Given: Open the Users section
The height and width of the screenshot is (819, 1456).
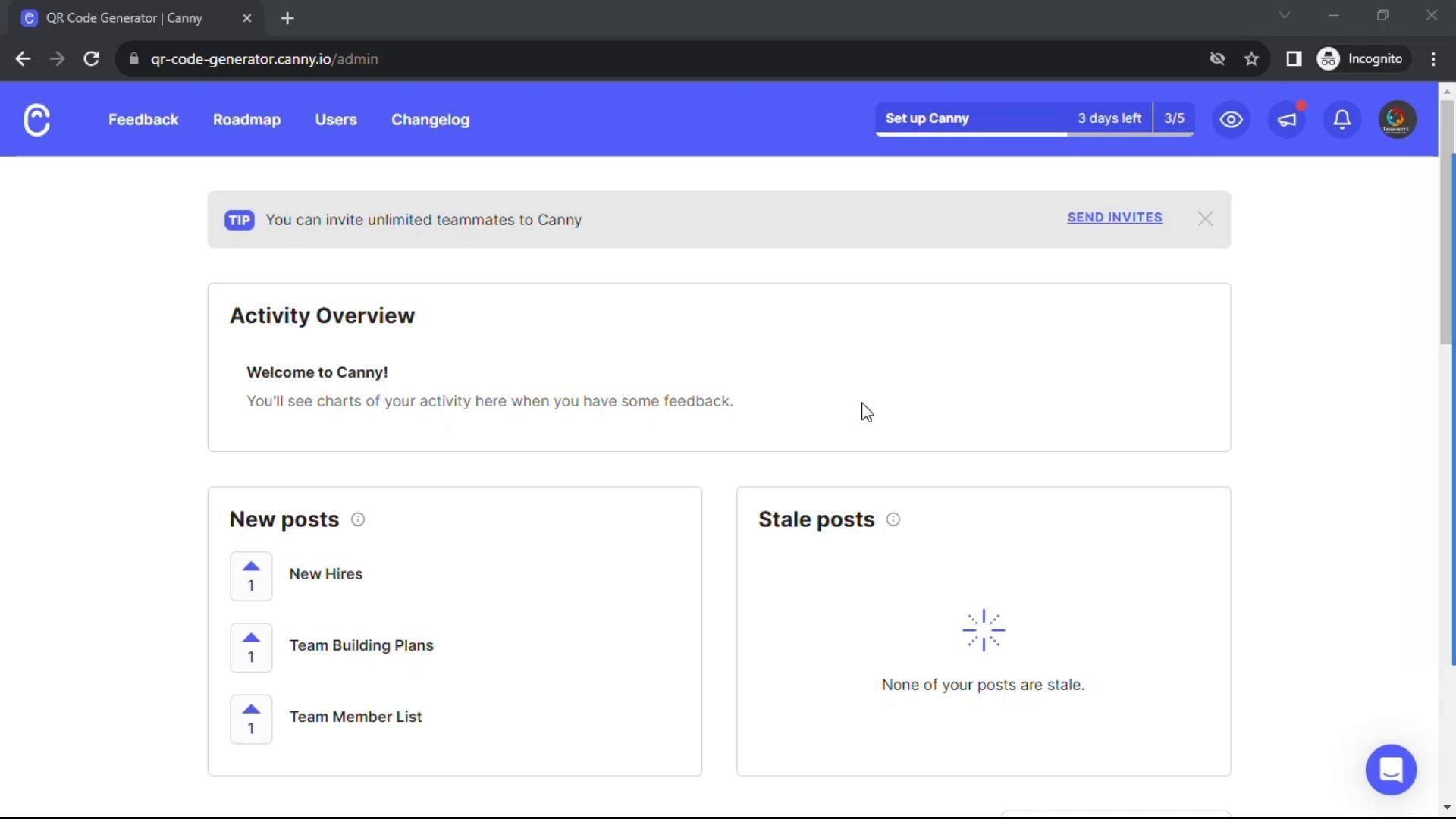Looking at the screenshot, I should (336, 120).
